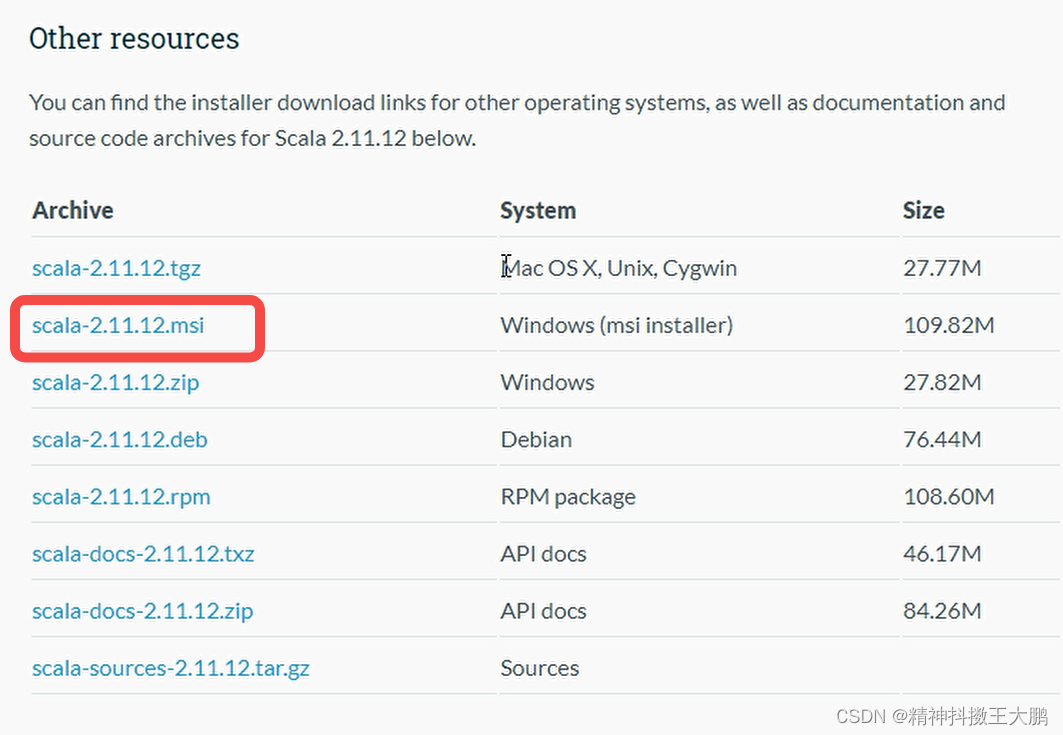The height and width of the screenshot is (735, 1063).
Task: Click 'API docs' in the txz row
Action: tap(543, 554)
